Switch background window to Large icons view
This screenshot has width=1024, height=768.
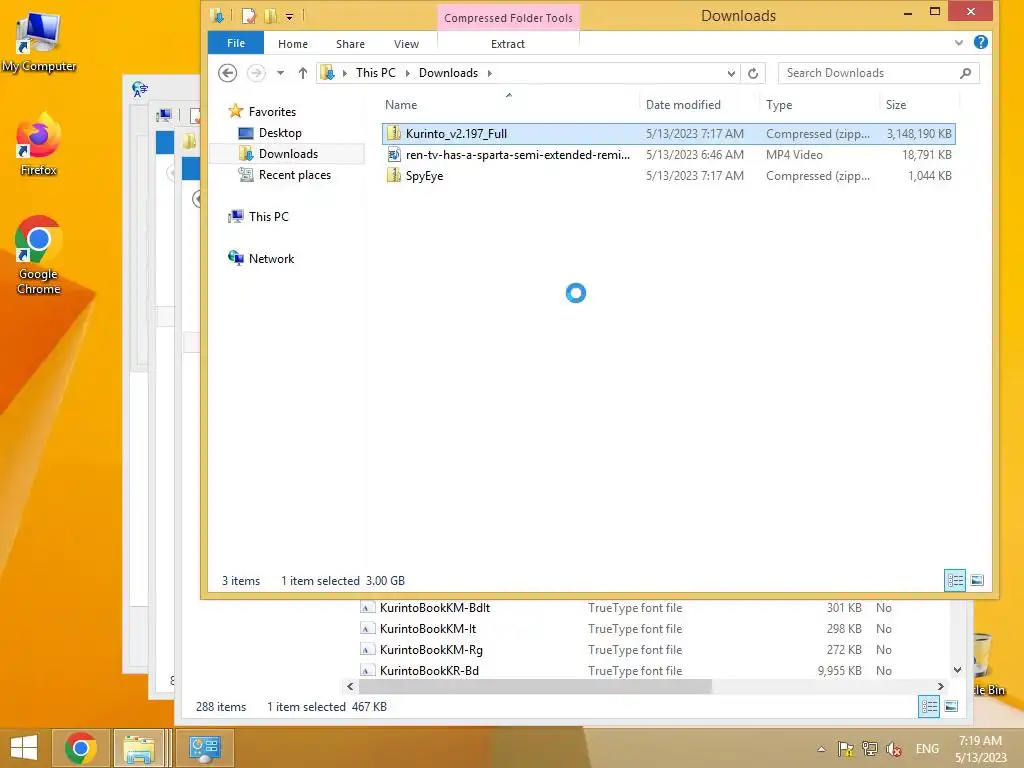coord(951,707)
